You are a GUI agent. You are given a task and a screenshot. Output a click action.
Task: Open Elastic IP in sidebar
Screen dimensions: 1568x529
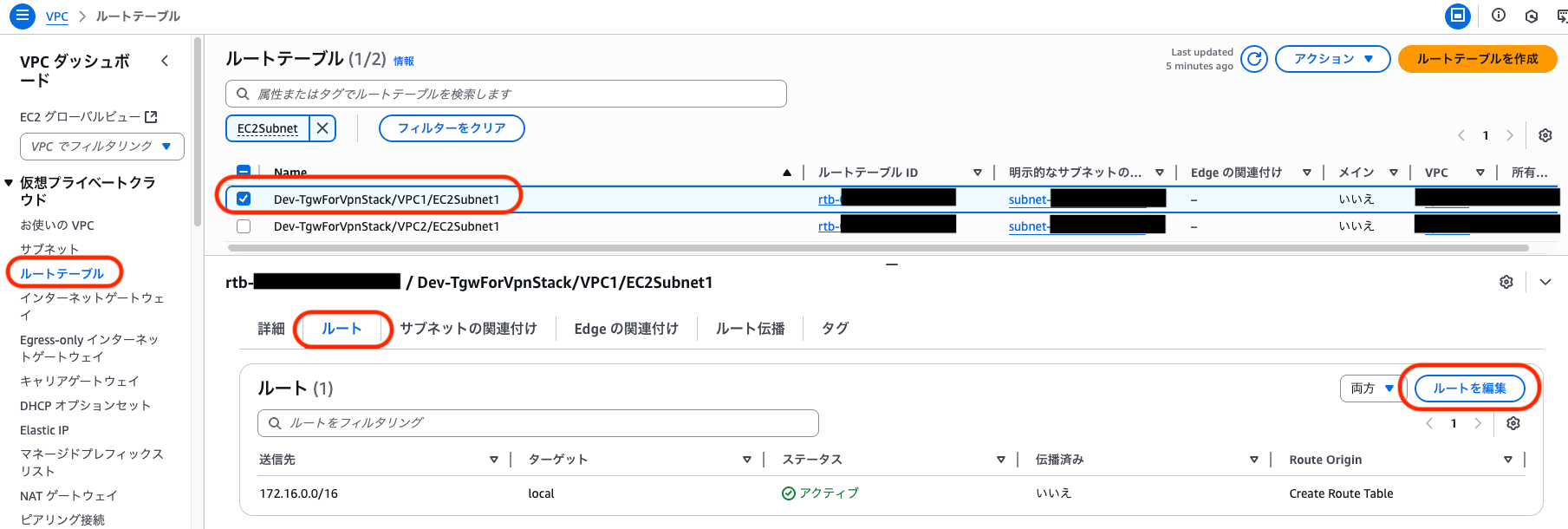point(44,430)
